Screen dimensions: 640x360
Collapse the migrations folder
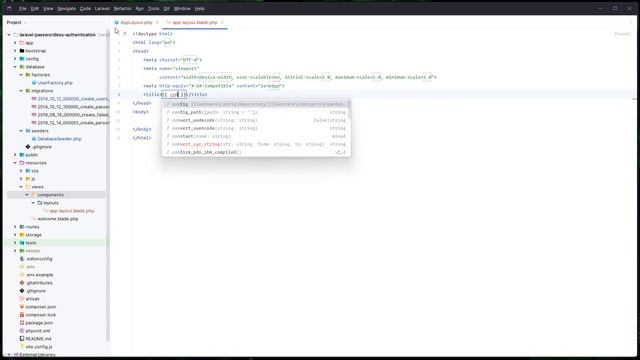tap(21, 91)
